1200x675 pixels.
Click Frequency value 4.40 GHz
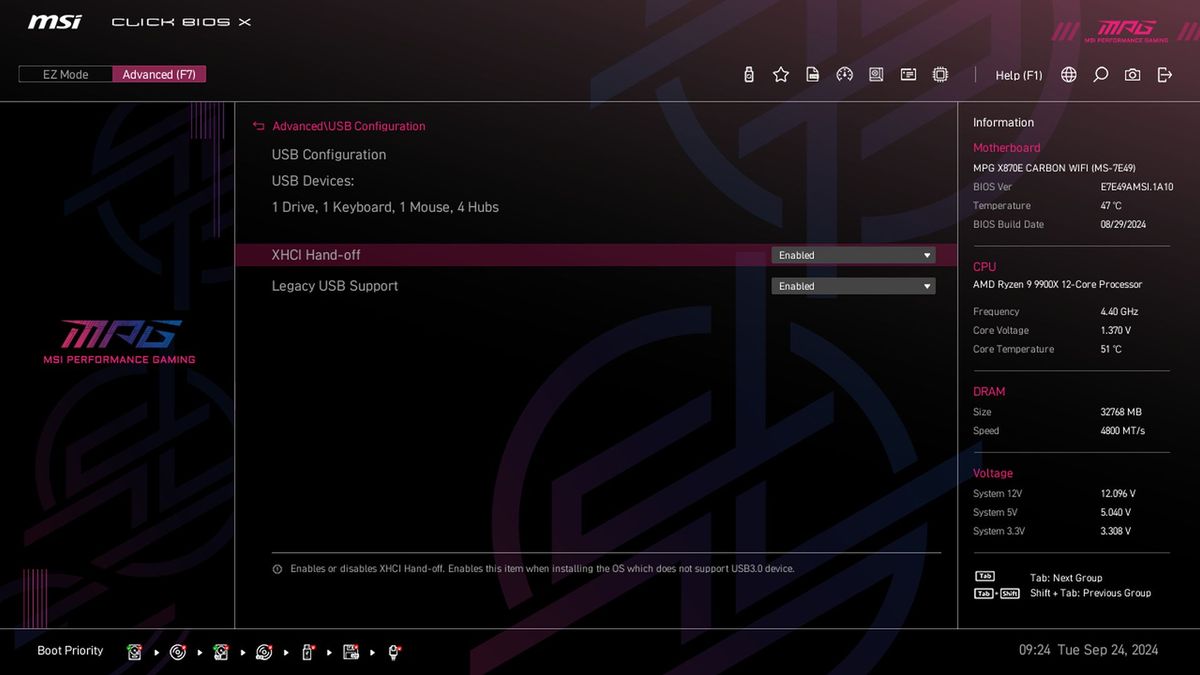(x=1119, y=311)
